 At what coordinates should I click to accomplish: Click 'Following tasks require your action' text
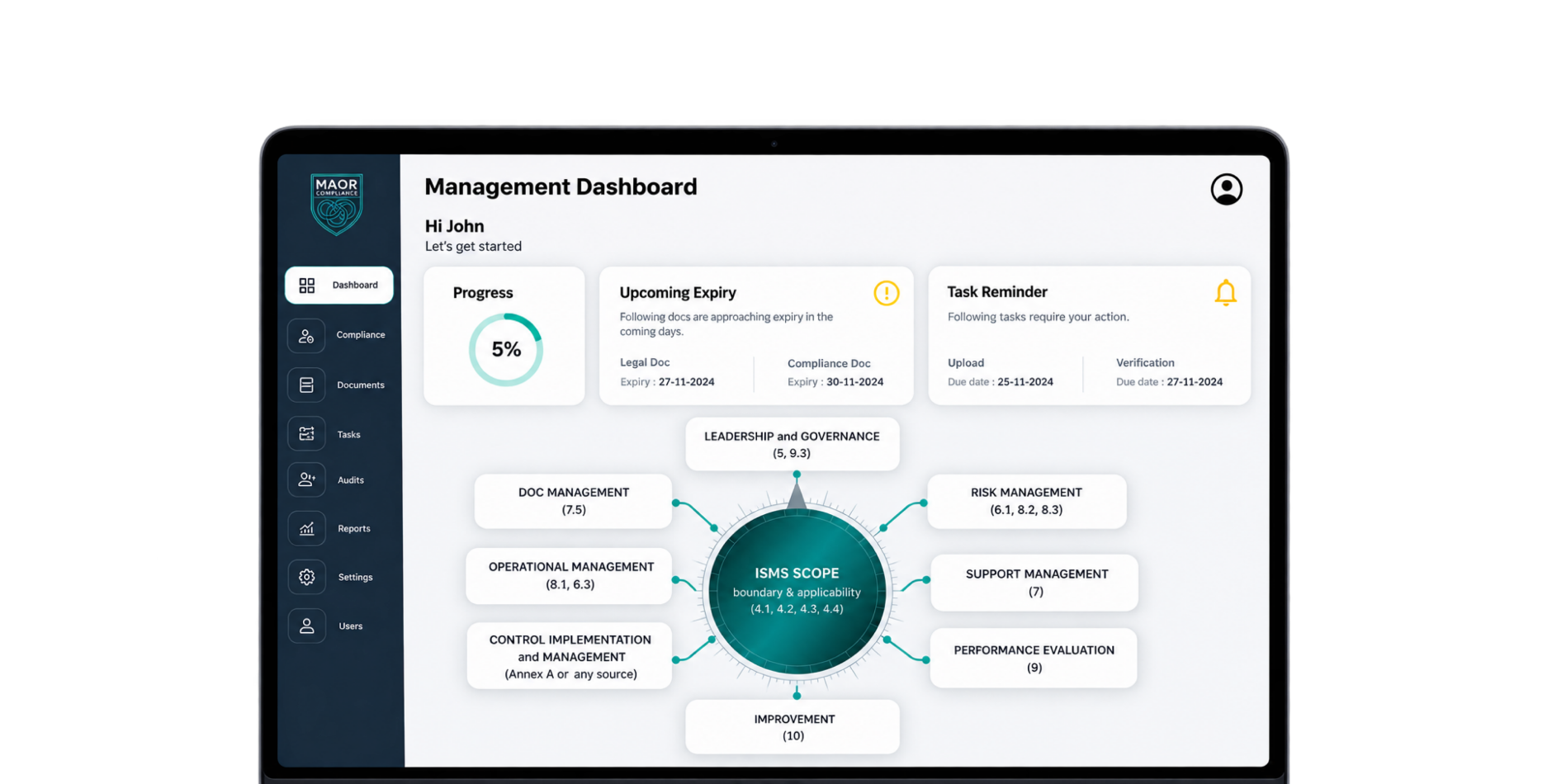[1038, 317]
